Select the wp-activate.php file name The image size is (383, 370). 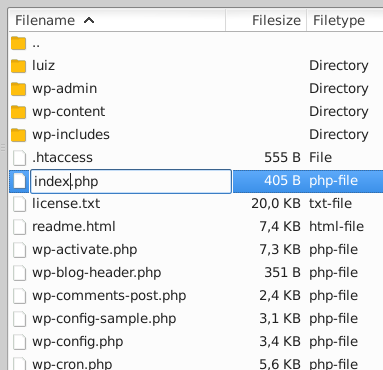click(85, 250)
